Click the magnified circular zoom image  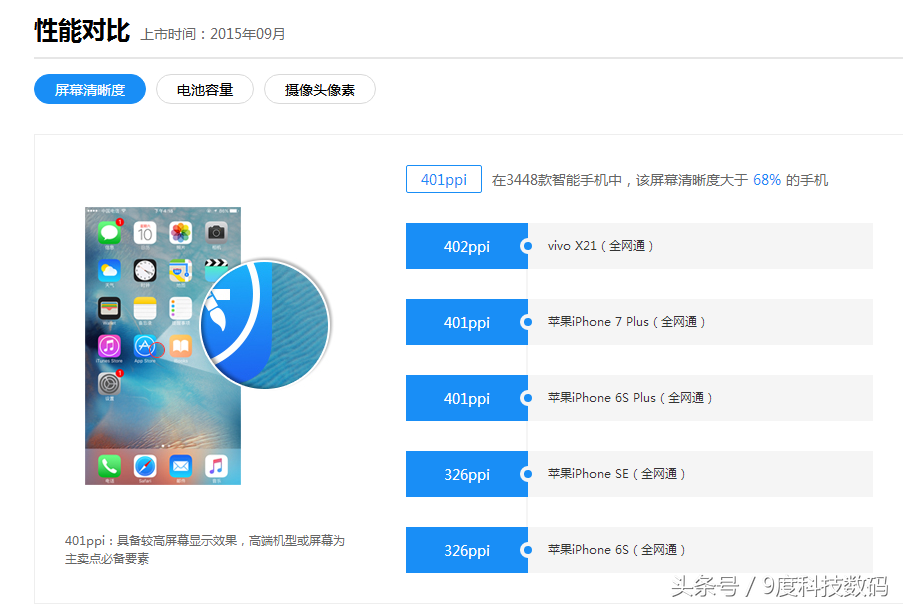coord(265,324)
